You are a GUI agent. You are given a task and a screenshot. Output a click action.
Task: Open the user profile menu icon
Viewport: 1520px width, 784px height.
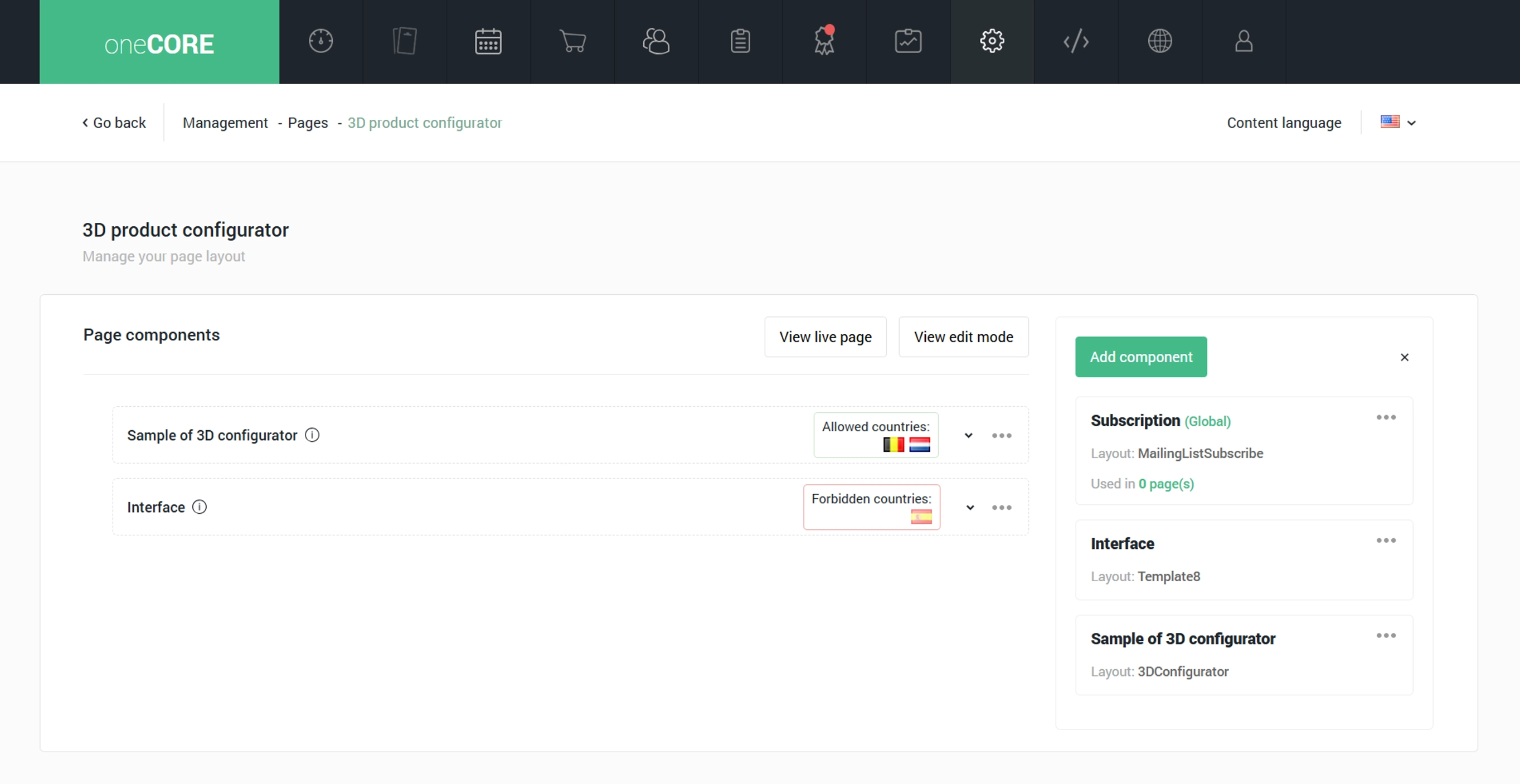[x=1244, y=41]
